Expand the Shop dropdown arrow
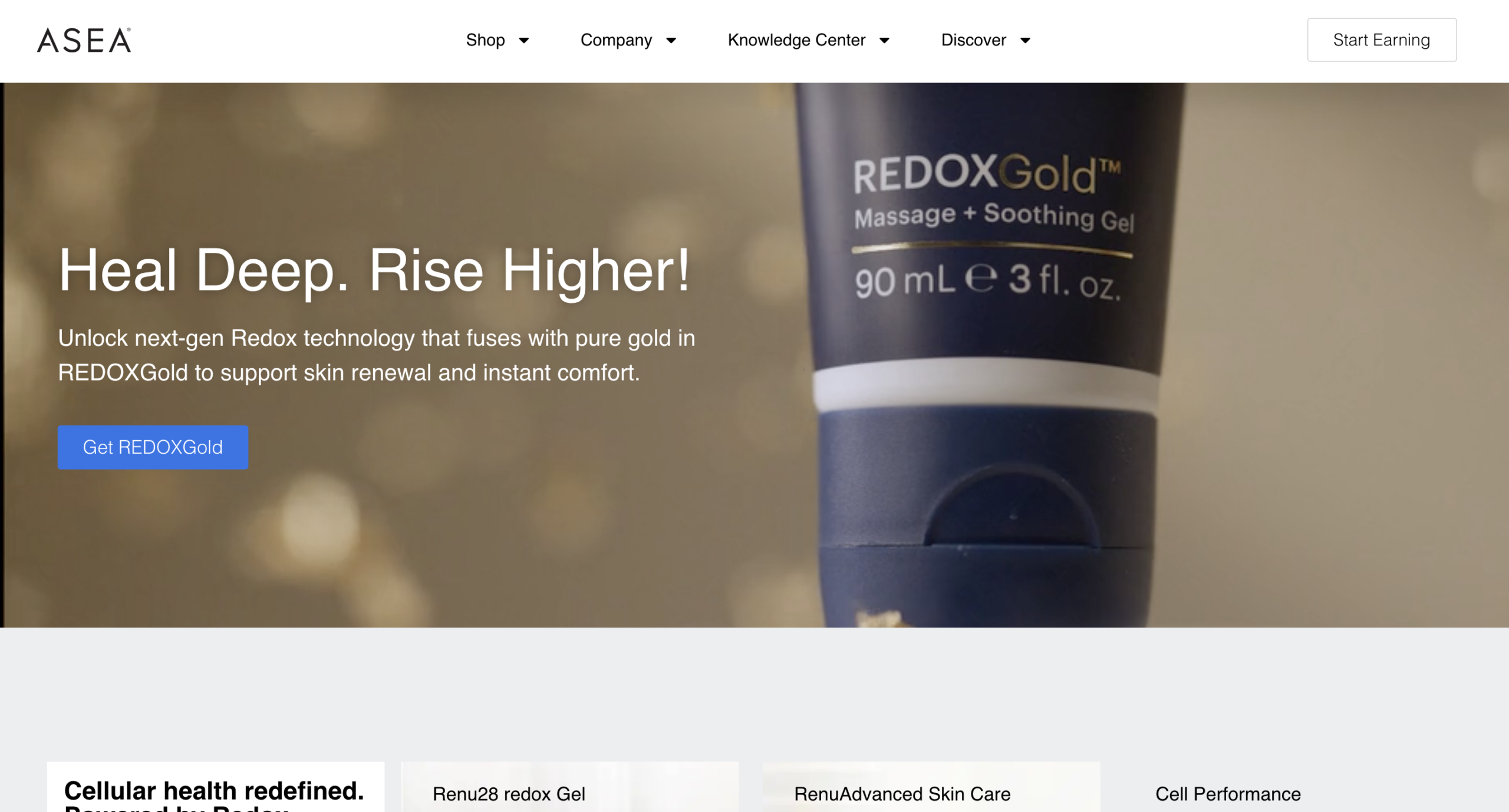Screen dimensions: 1509x812 click(523, 40)
